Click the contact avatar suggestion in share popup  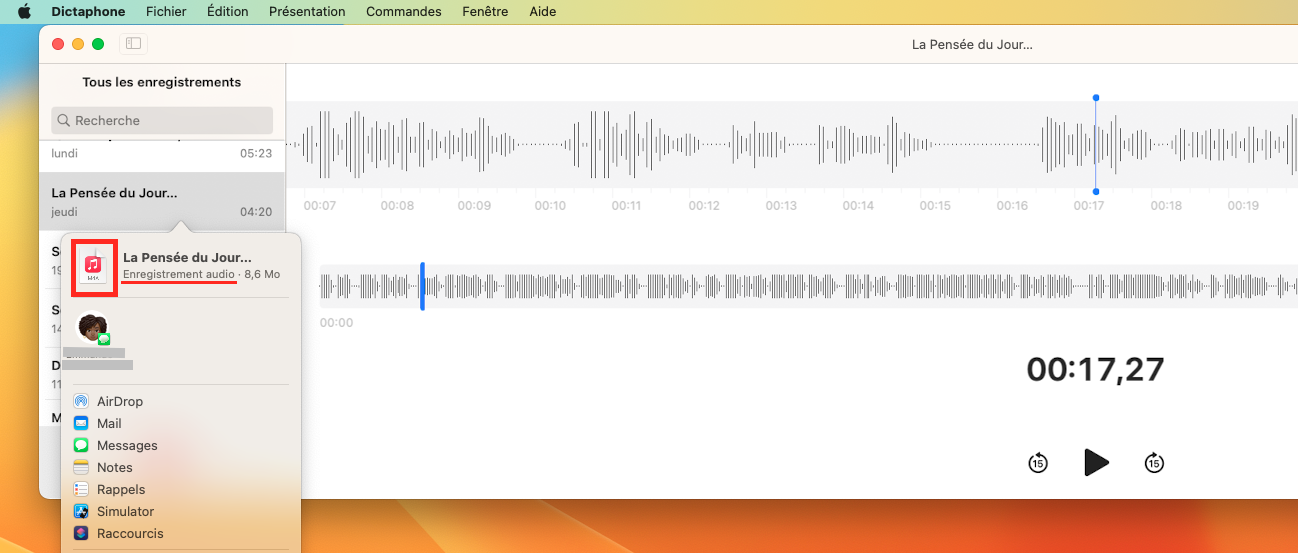(x=93, y=328)
